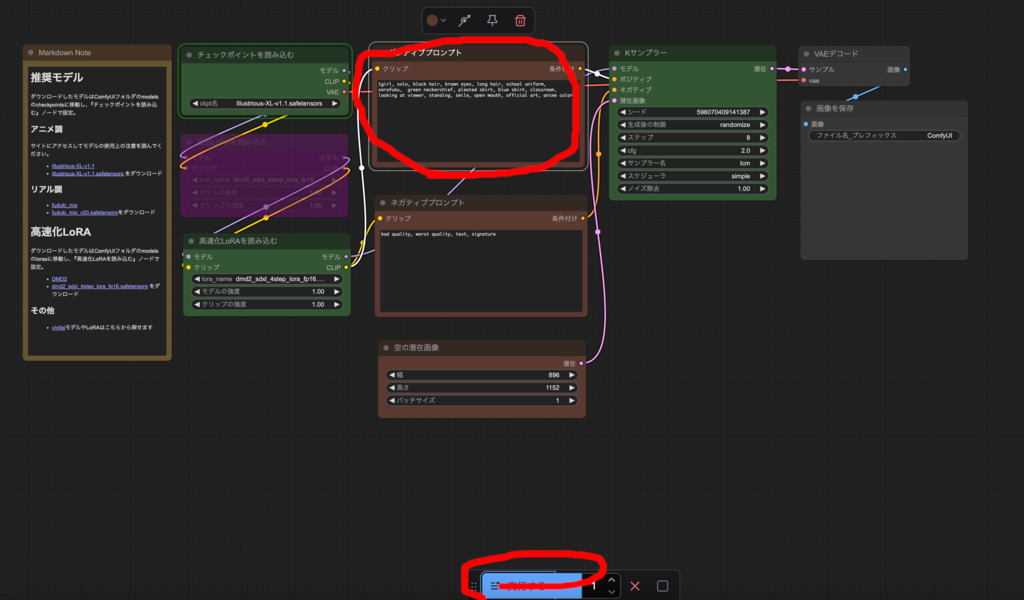The image size is (1024, 600).
Task: Decrease 高さ with its left arrow
Action: tap(392, 388)
